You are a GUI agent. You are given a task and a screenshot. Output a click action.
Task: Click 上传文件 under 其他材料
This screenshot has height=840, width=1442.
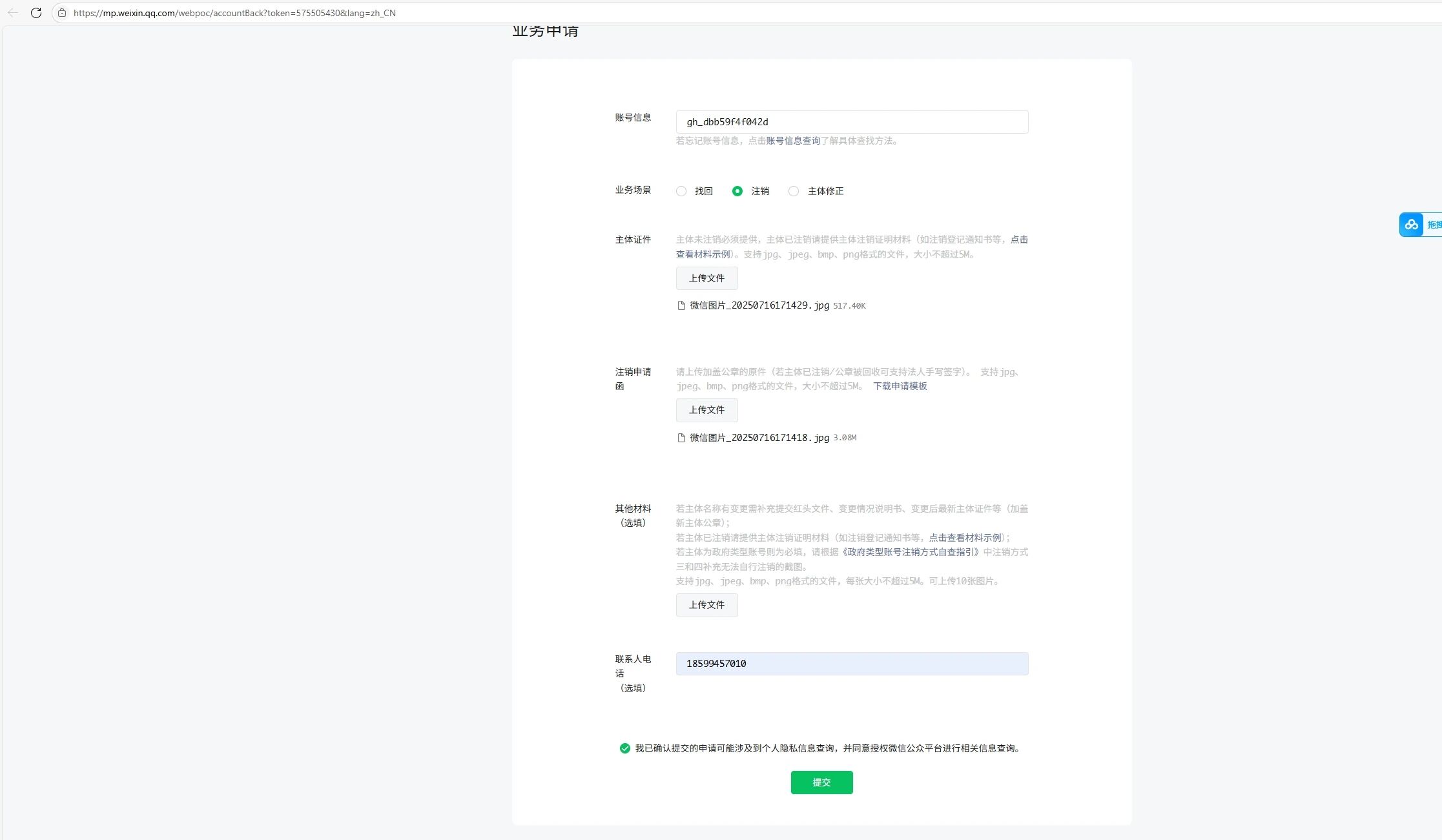[706, 605]
